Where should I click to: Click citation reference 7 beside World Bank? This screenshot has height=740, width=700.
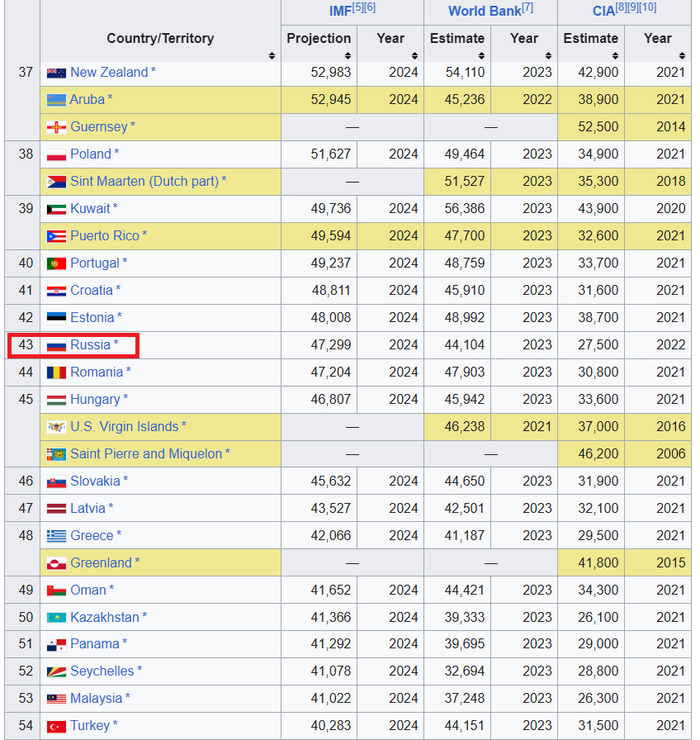[x=527, y=8]
